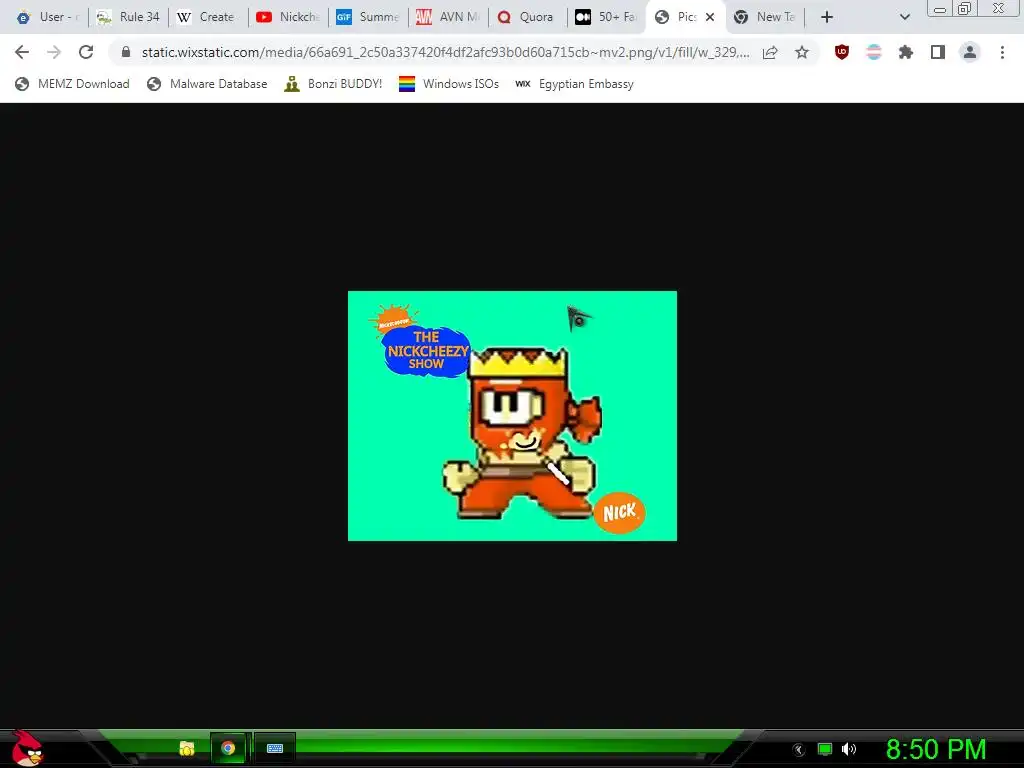Click the Nickcheezy Show image

(512, 415)
